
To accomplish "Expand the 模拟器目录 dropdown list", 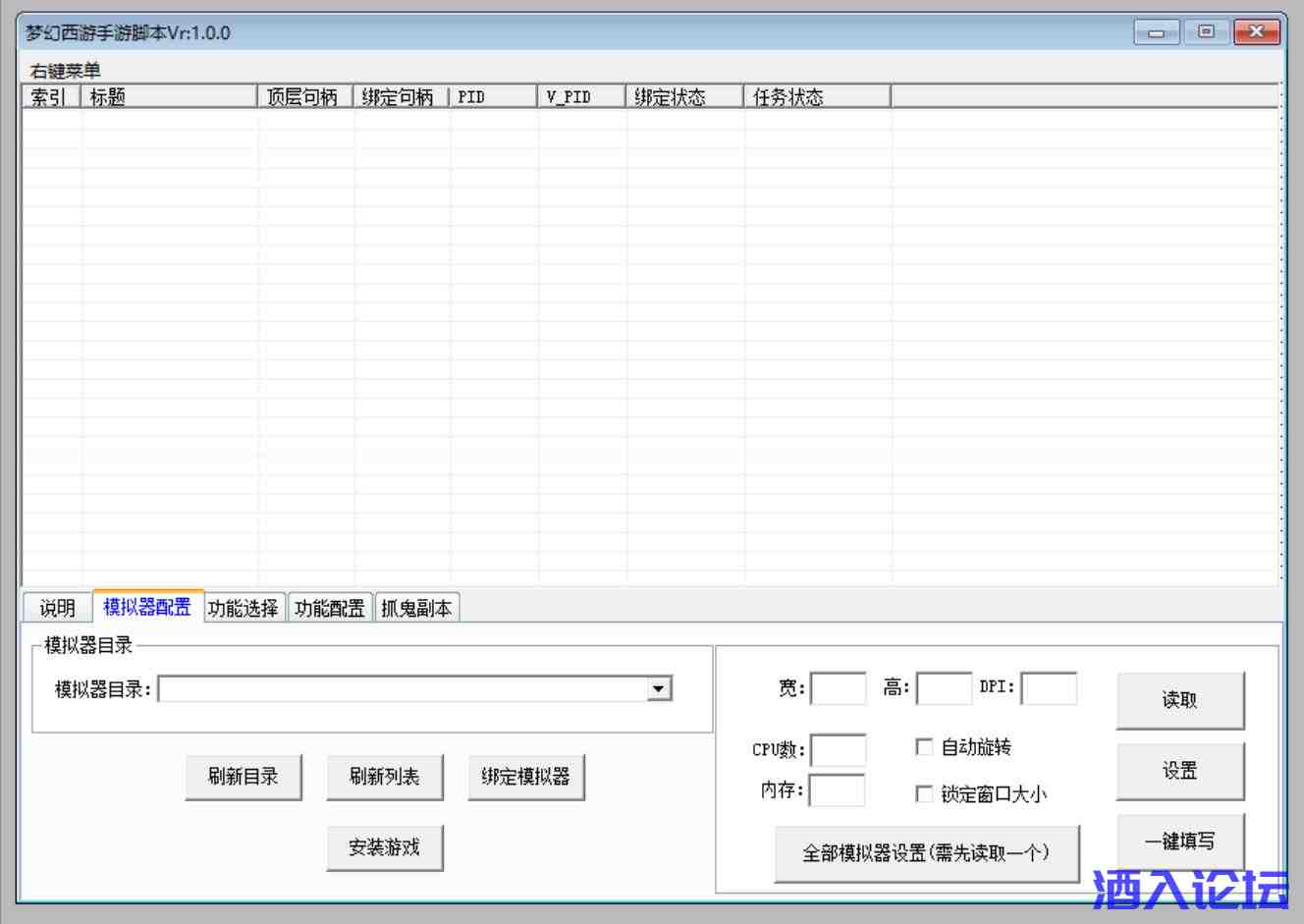I will (660, 689).
